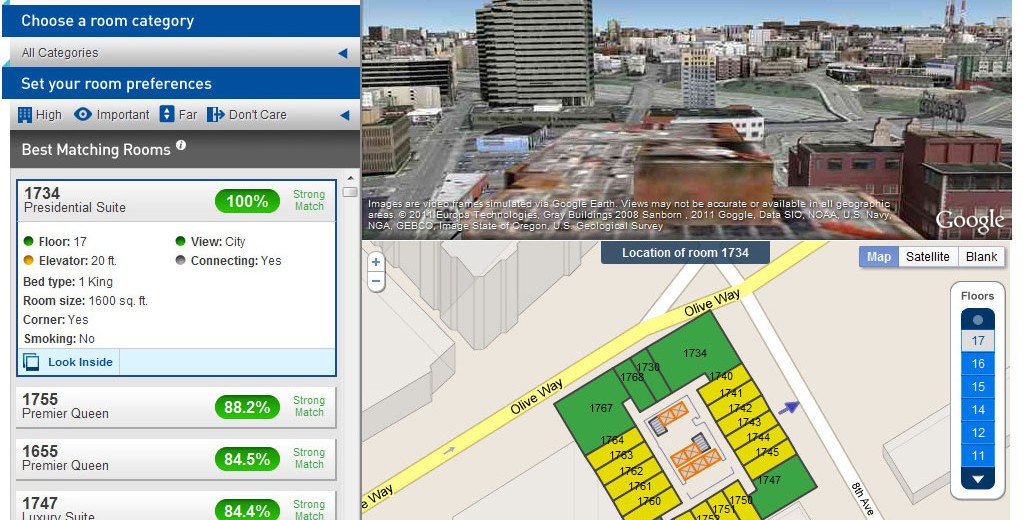The width and height of the screenshot is (1023, 520).
Task: Click the info icon beside Best Matching Rooms
Action: (x=181, y=146)
